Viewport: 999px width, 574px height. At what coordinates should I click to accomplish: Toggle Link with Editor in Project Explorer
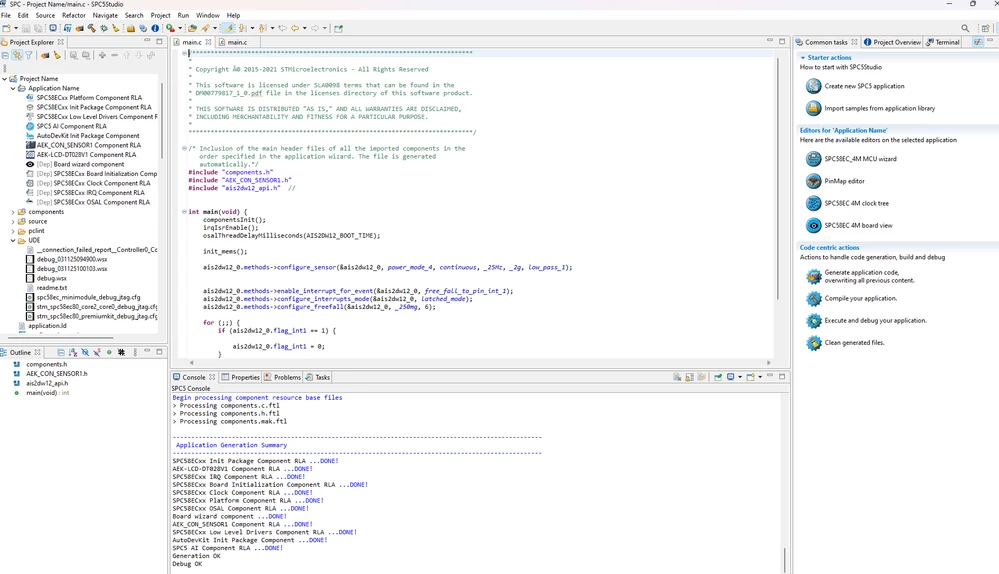(17, 55)
